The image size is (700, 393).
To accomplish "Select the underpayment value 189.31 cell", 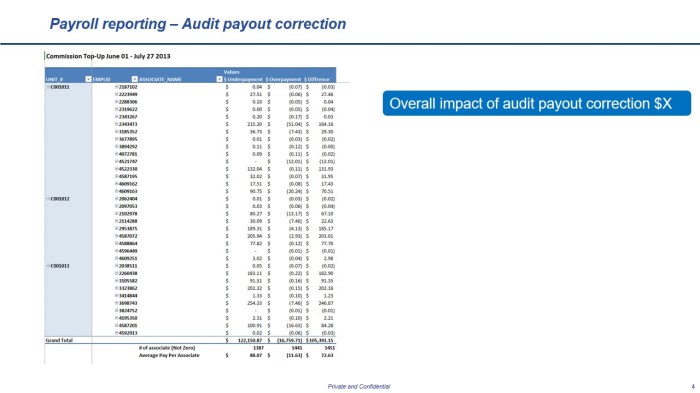I will point(254,228).
